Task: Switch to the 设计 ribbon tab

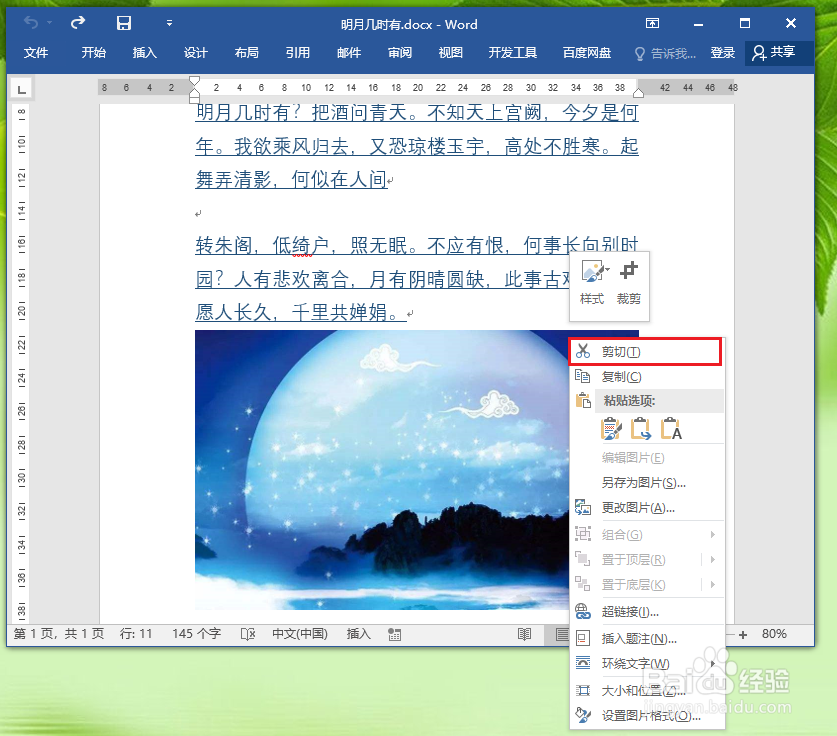Action: [x=195, y=53]
